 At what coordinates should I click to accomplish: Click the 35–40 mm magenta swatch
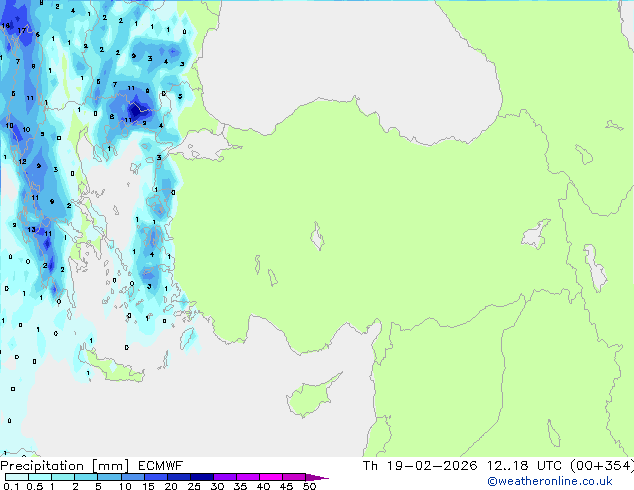(248, 477)
